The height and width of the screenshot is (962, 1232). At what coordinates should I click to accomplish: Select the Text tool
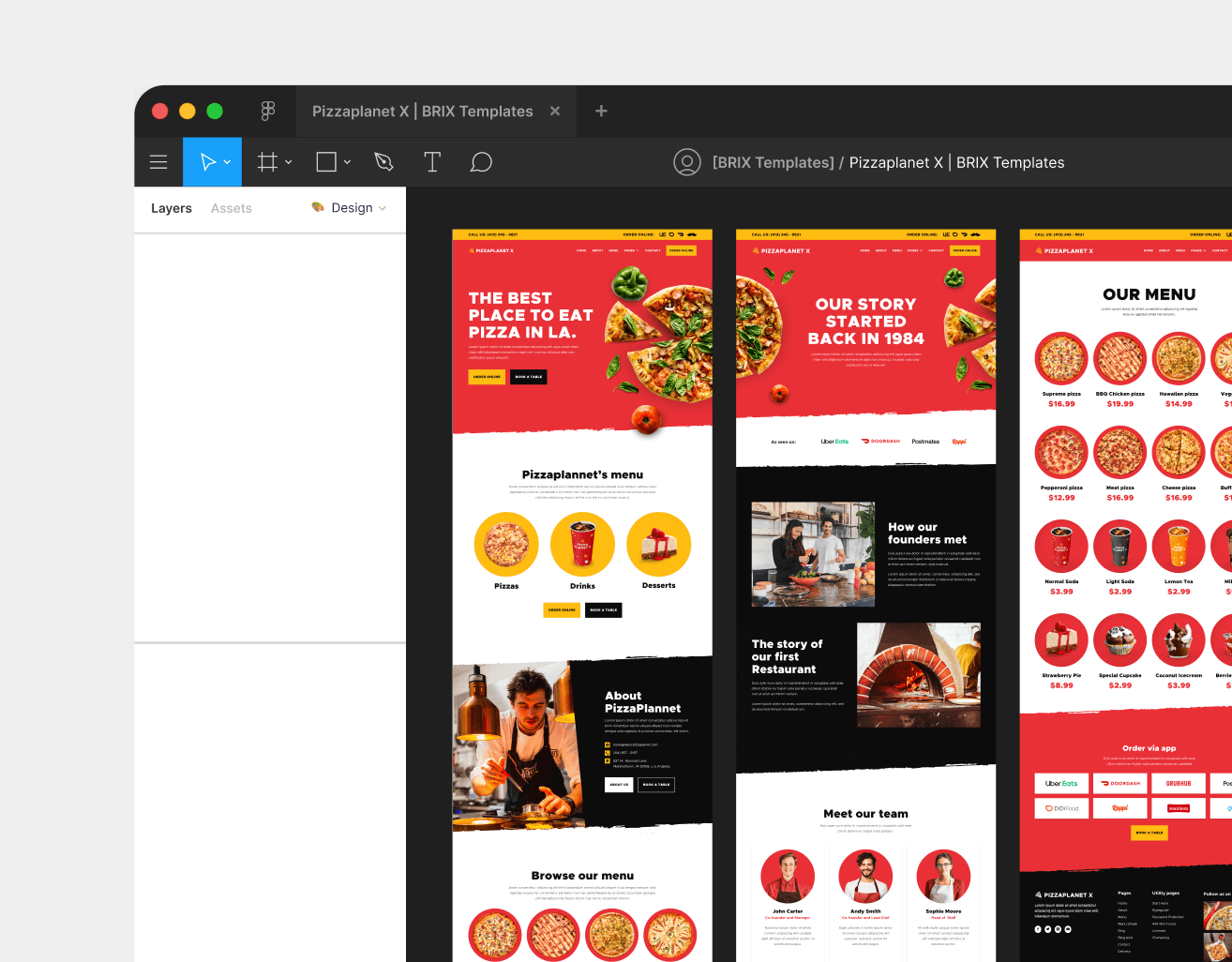(432, 161)
